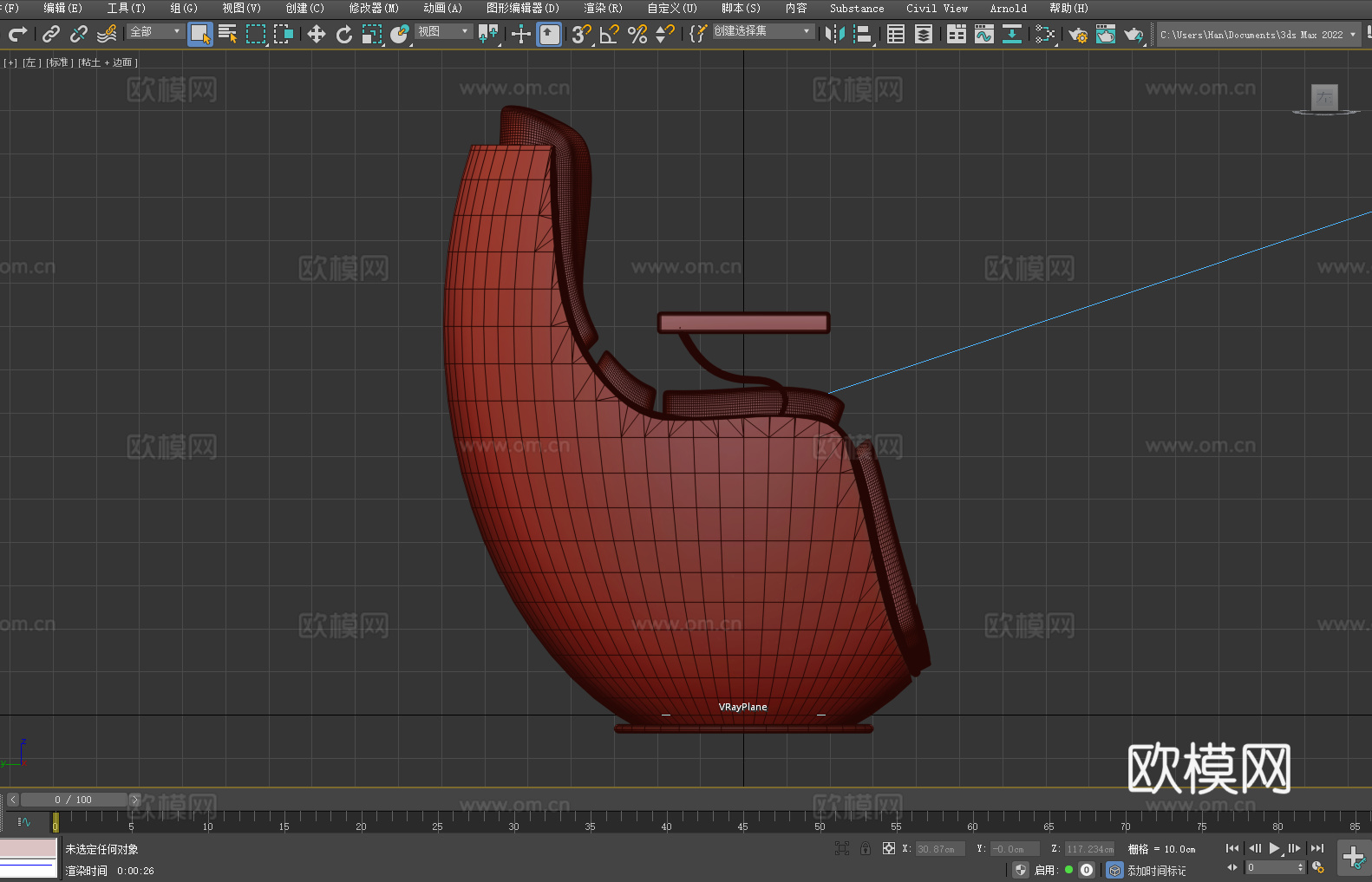Open the 工具(T) menu
This screenshot has height=882, width=1372.
tap(127, 8)
